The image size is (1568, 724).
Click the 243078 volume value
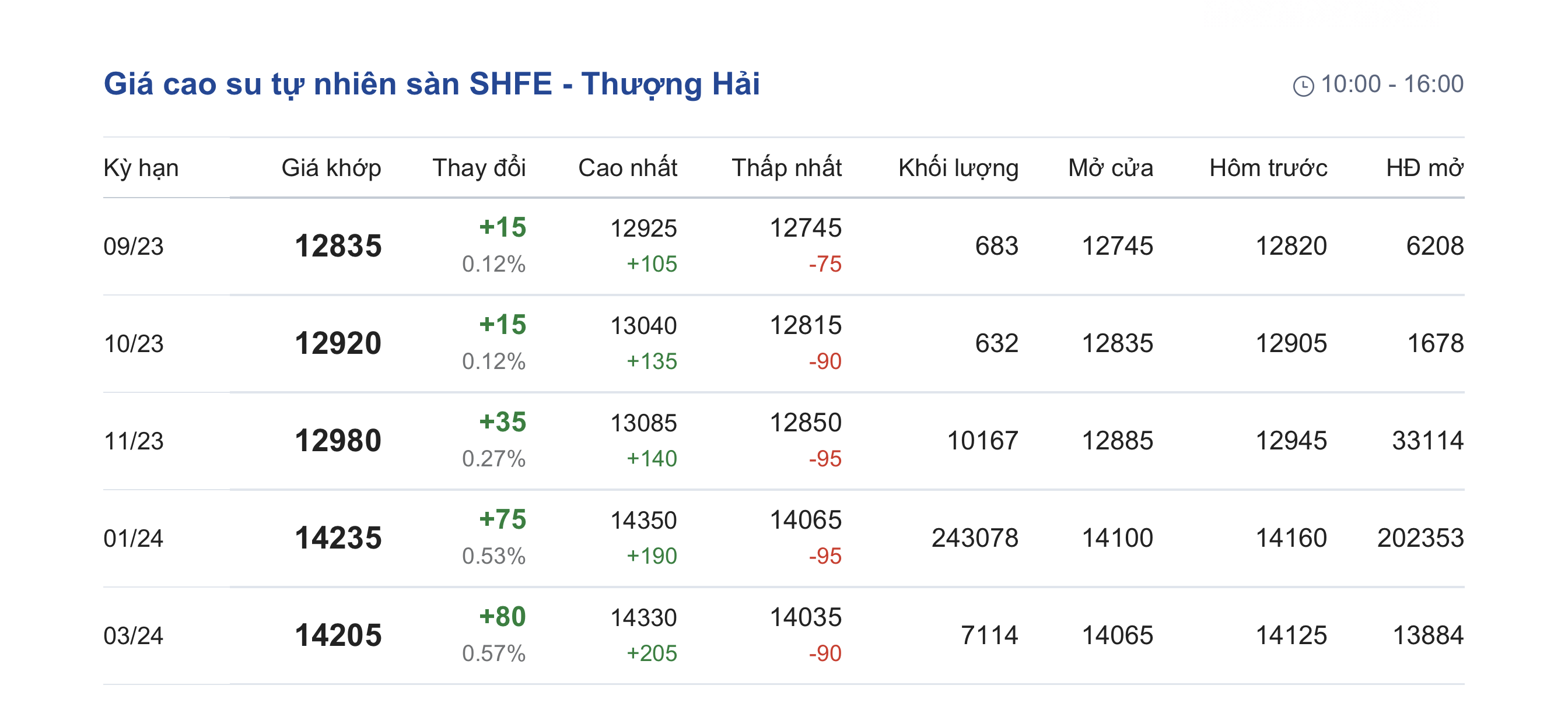tap(975, 539)
